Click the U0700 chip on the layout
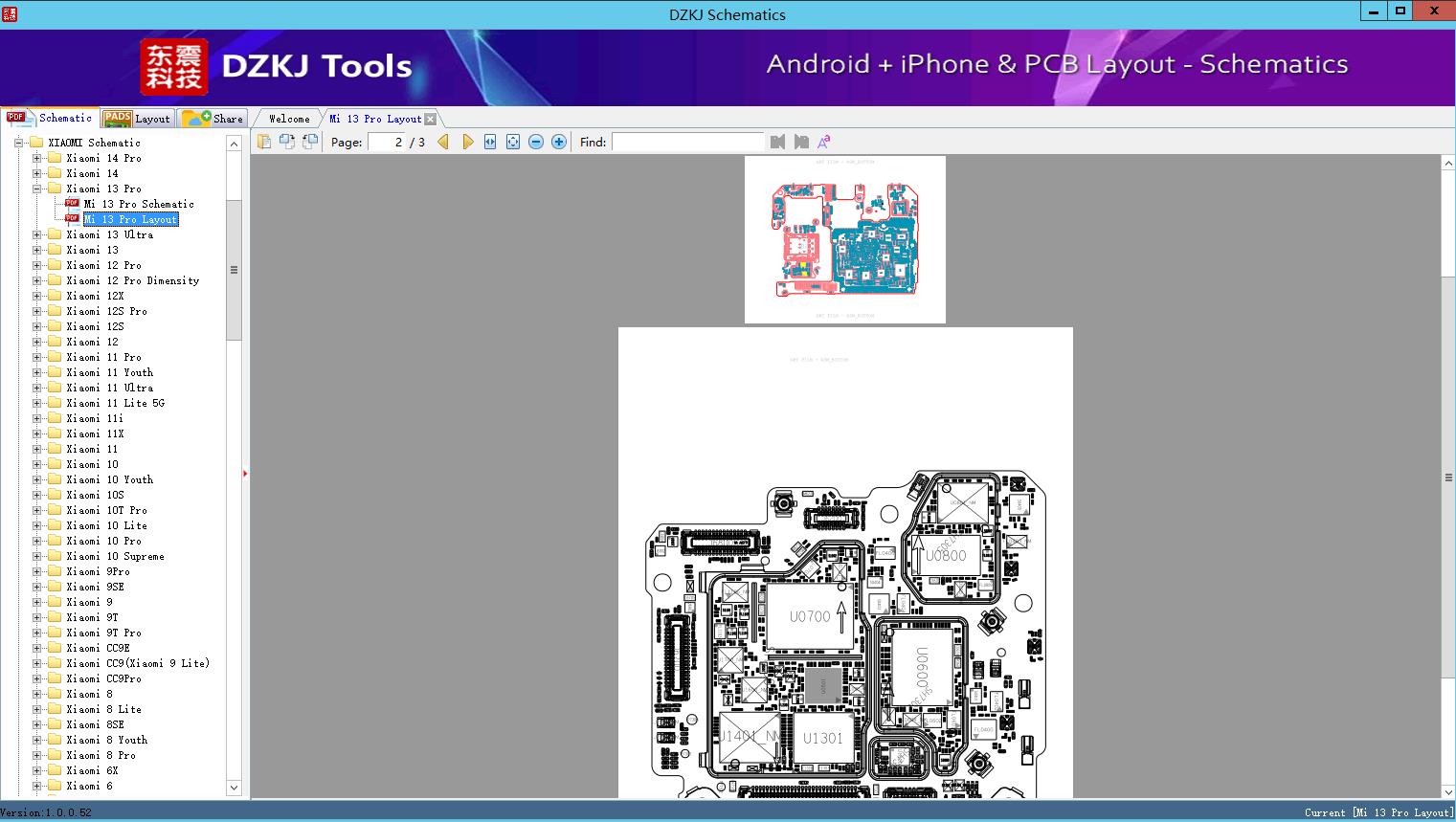Screen dimensions: 1456x822 (812, 616)
